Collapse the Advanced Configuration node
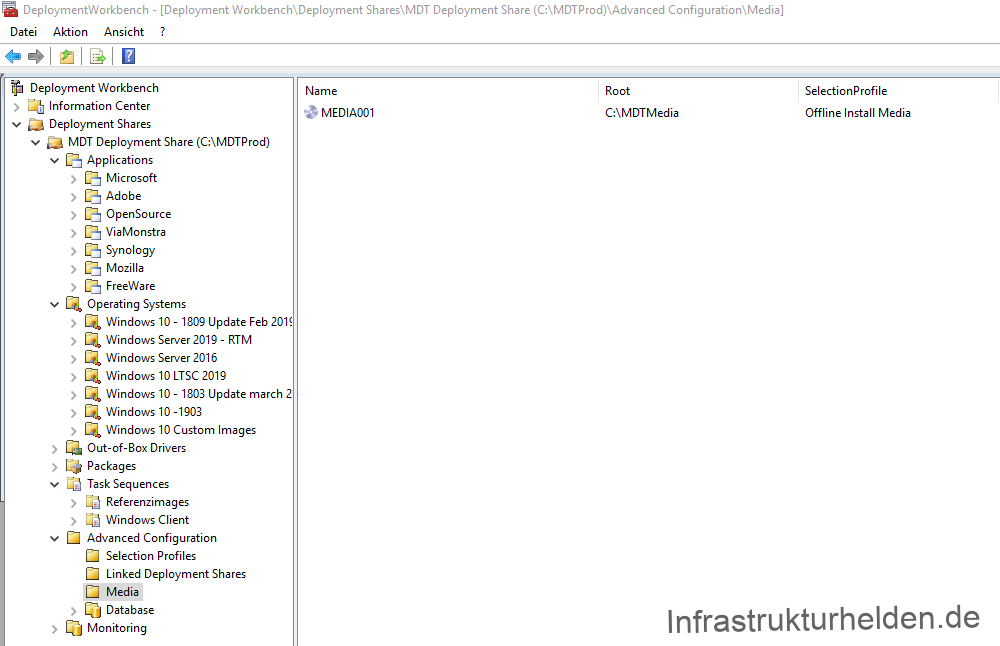The width and height of the screenshot is (1000, 646). 55,539
